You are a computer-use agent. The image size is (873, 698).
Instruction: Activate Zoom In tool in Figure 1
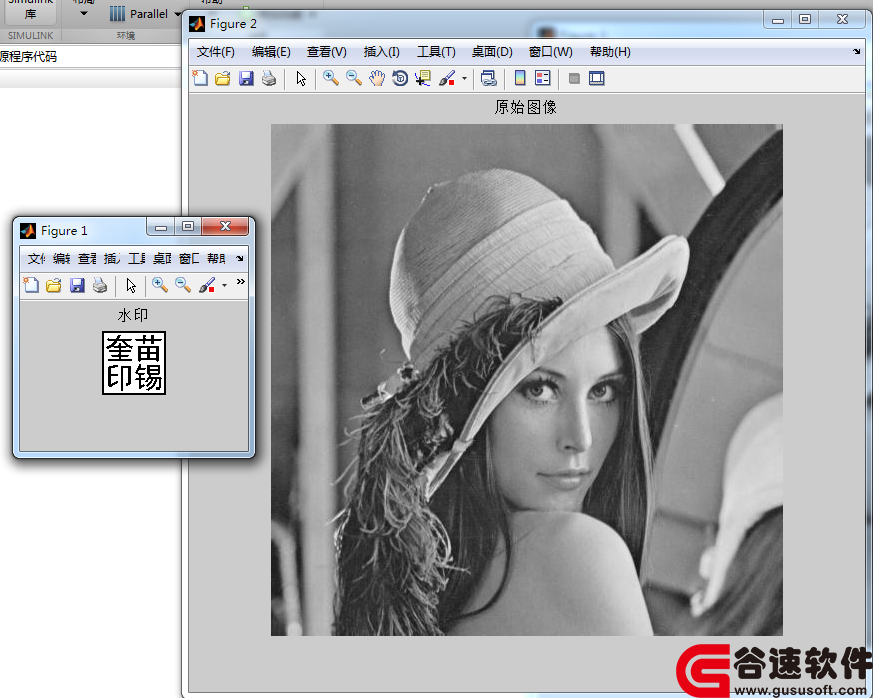(160, 285)
